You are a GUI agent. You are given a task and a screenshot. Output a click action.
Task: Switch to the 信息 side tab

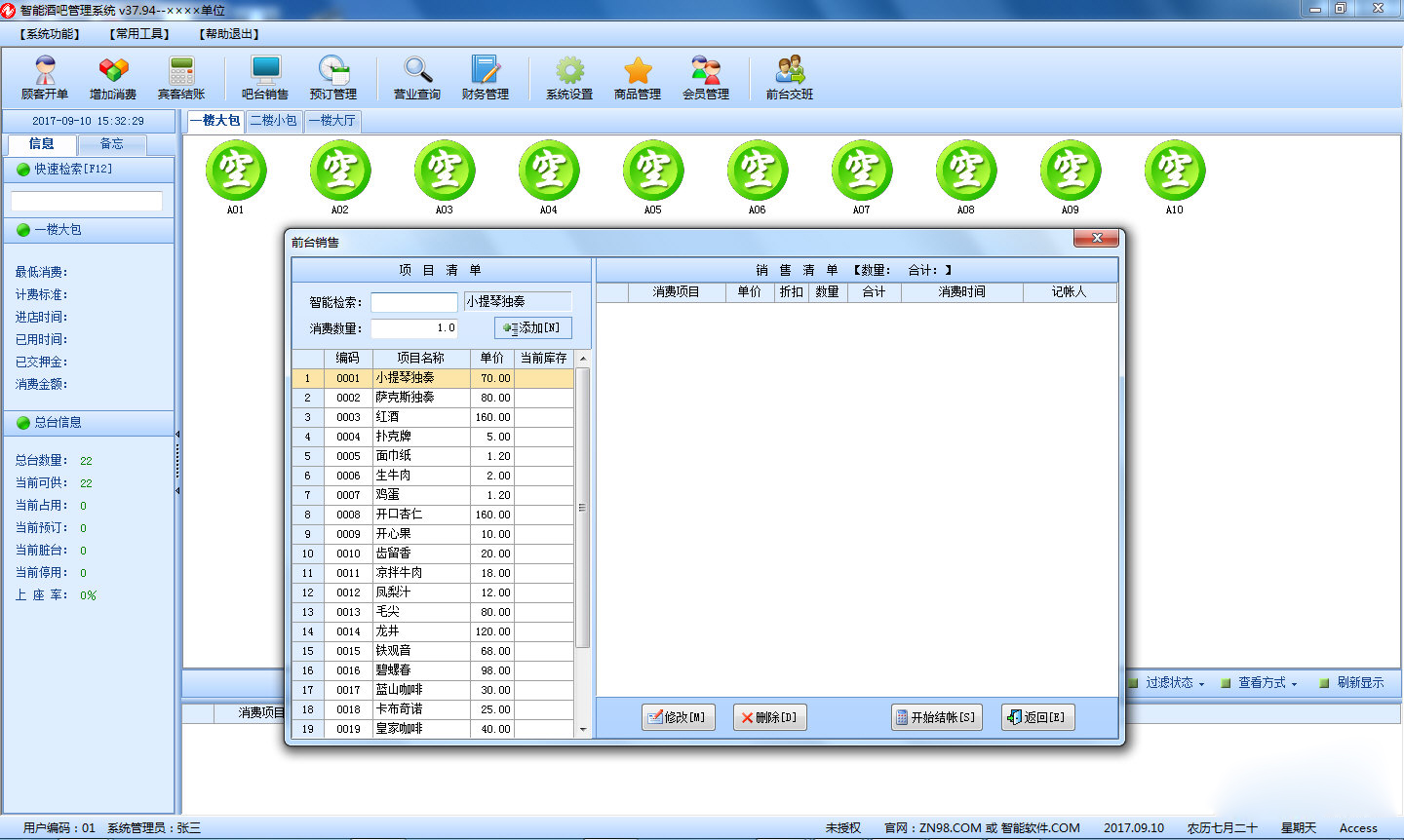tap(42, 144)
